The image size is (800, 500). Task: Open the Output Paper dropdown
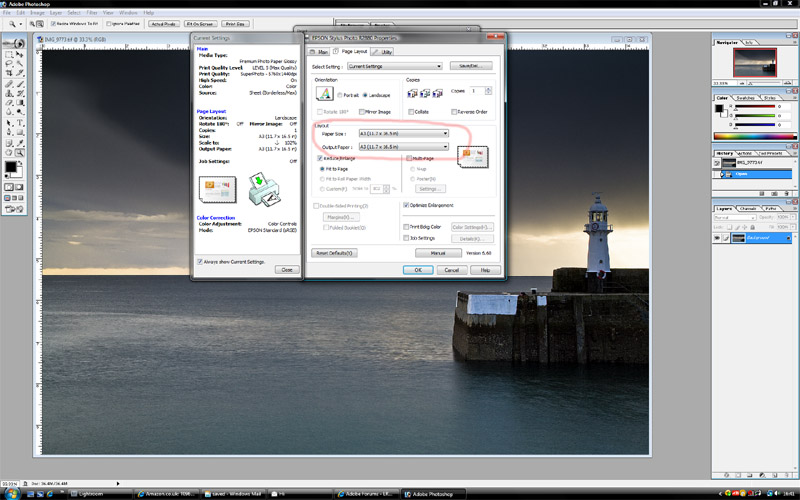pyautogui.click(x=403, y=146)
